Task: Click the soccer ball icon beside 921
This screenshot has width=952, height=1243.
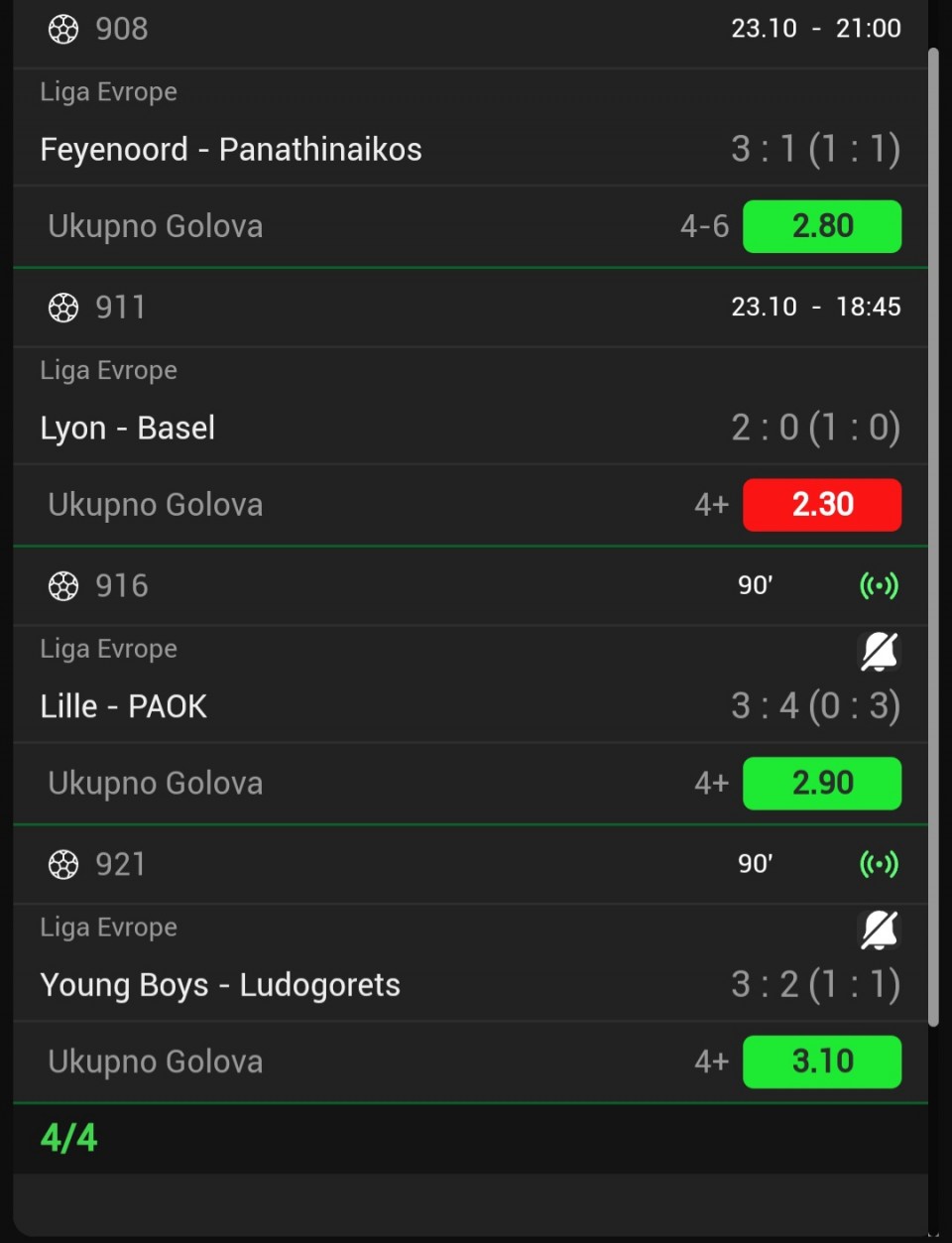Action: pyautogui.click(x=63, y=866)
